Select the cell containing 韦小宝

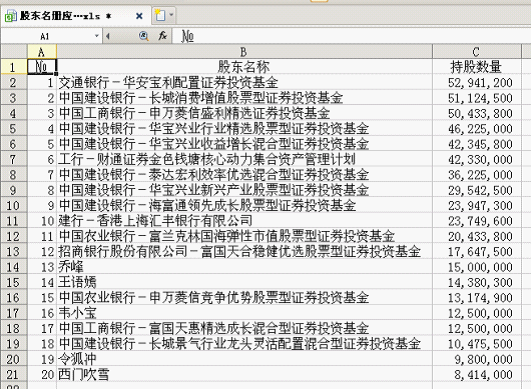click(x=244, y=313)
